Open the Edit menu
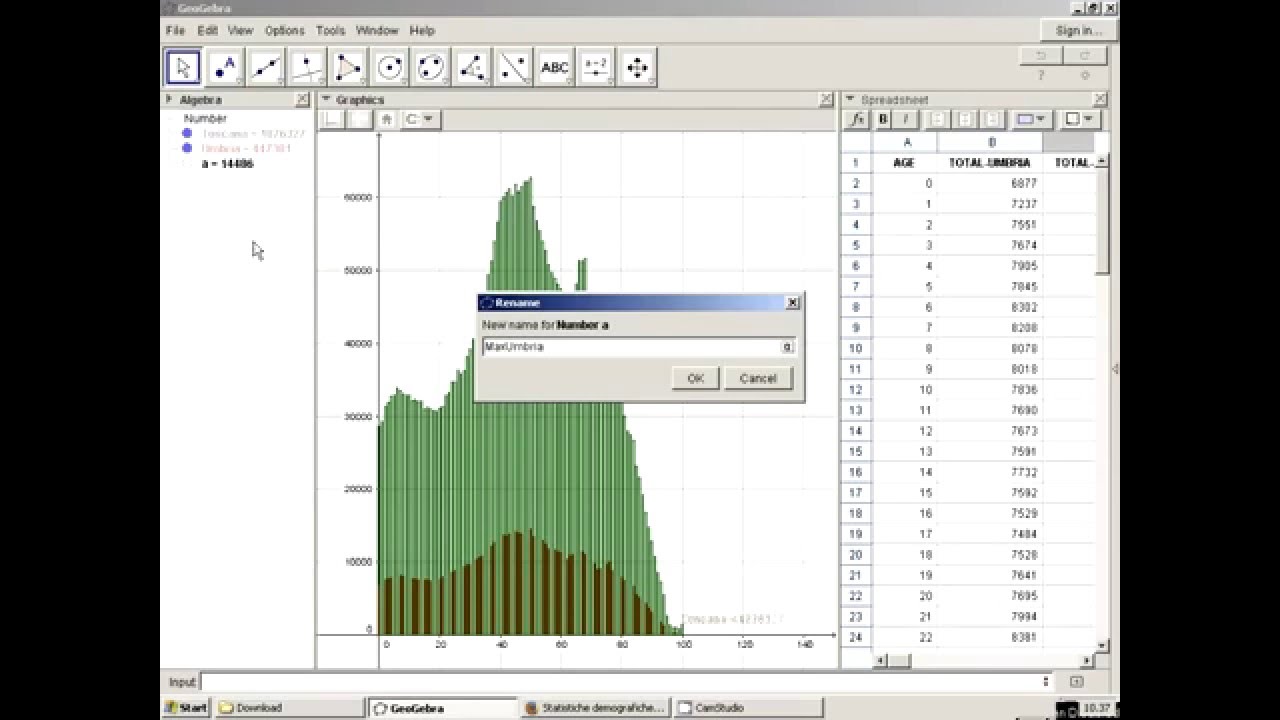The image size is (1280, 720). (x=207, y=31)
